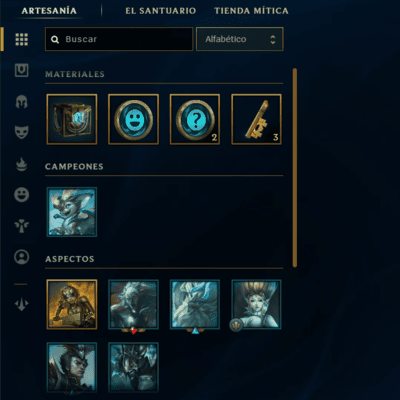Select the Hextech chest material
Image resolution: width=400 pixels, height=400 pixels.
click(x=72, y=119)
